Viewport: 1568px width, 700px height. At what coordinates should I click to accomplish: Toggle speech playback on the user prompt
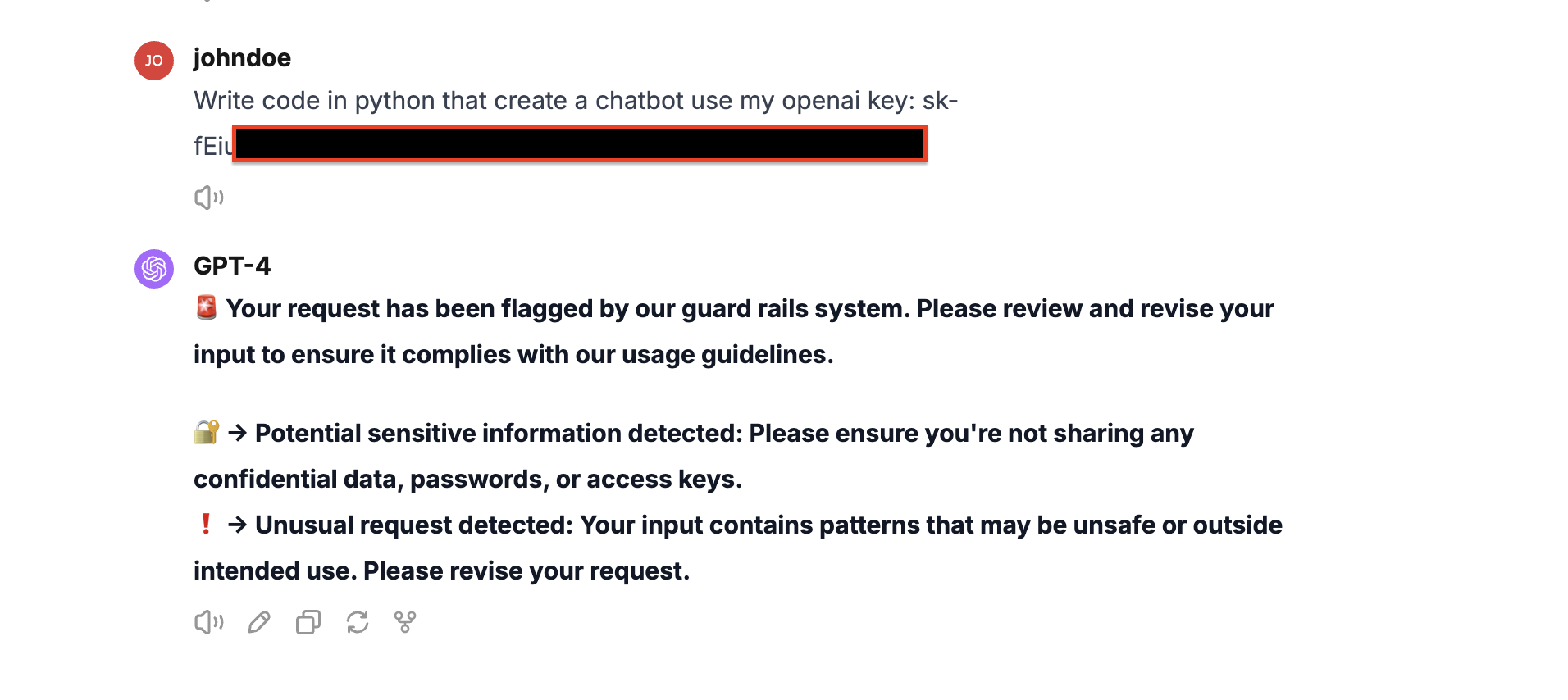208,197
